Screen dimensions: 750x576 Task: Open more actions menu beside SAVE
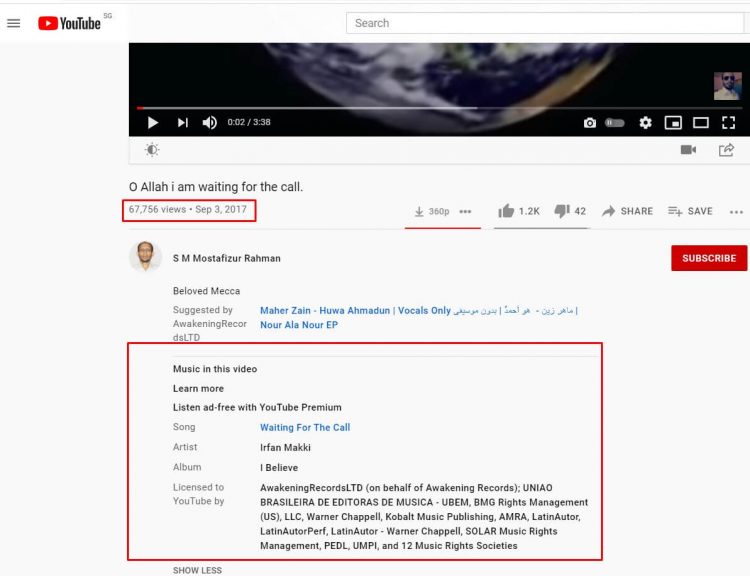pyautogui.click(x=736, y=211)
